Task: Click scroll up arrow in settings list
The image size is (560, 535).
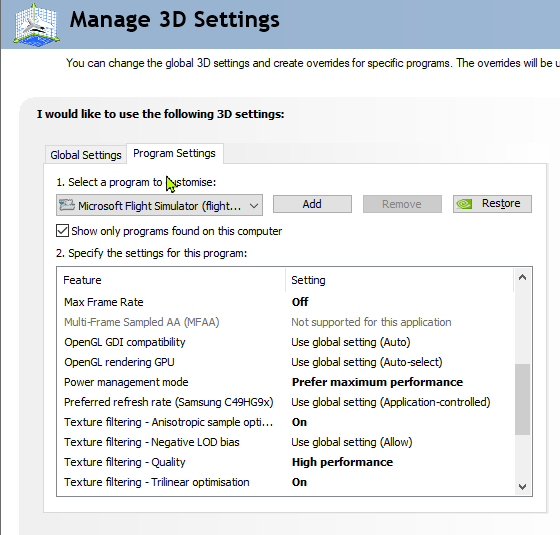Action: point(522,278)
